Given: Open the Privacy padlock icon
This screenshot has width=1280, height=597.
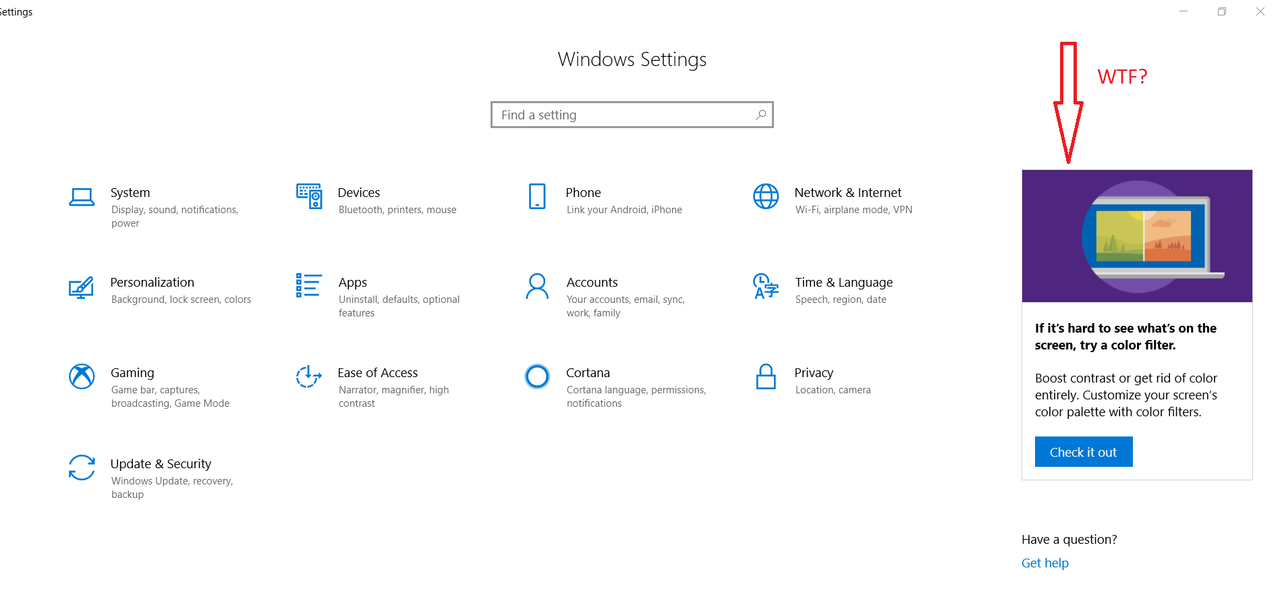Looking at the screenshot, I should coord(766,376).
